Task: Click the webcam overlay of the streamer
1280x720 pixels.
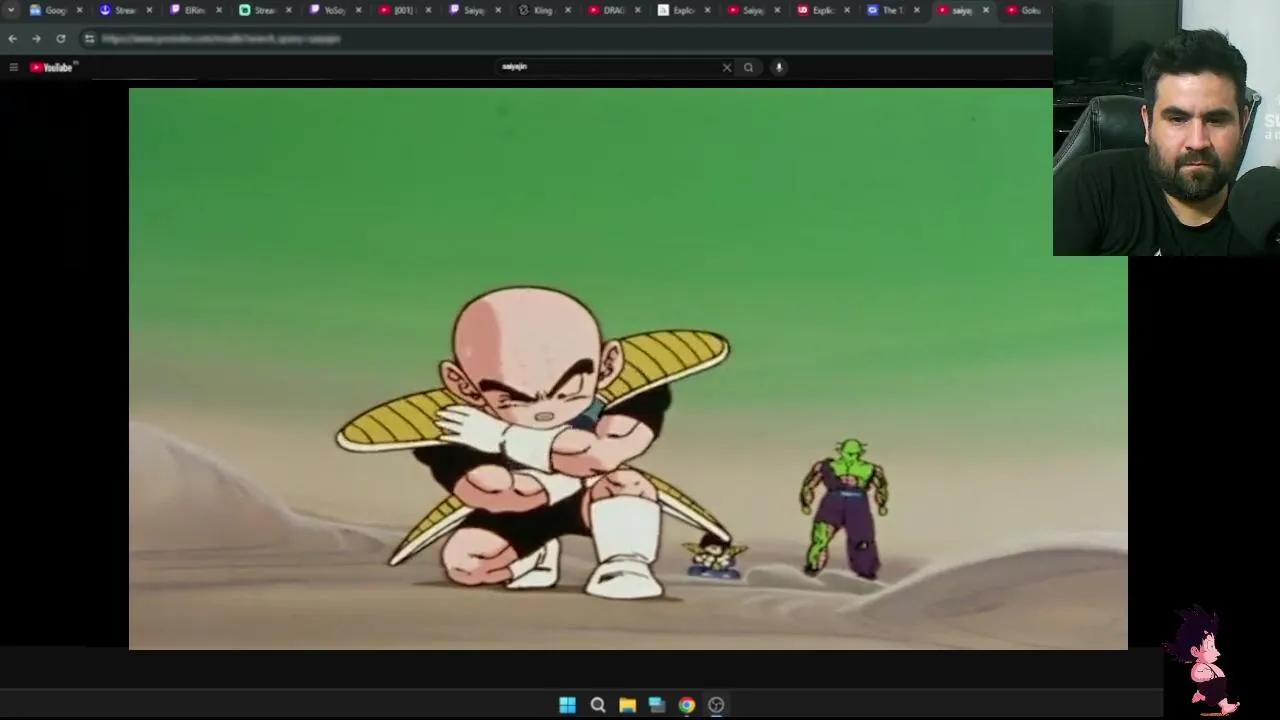Action: [x=1166, y=128]
